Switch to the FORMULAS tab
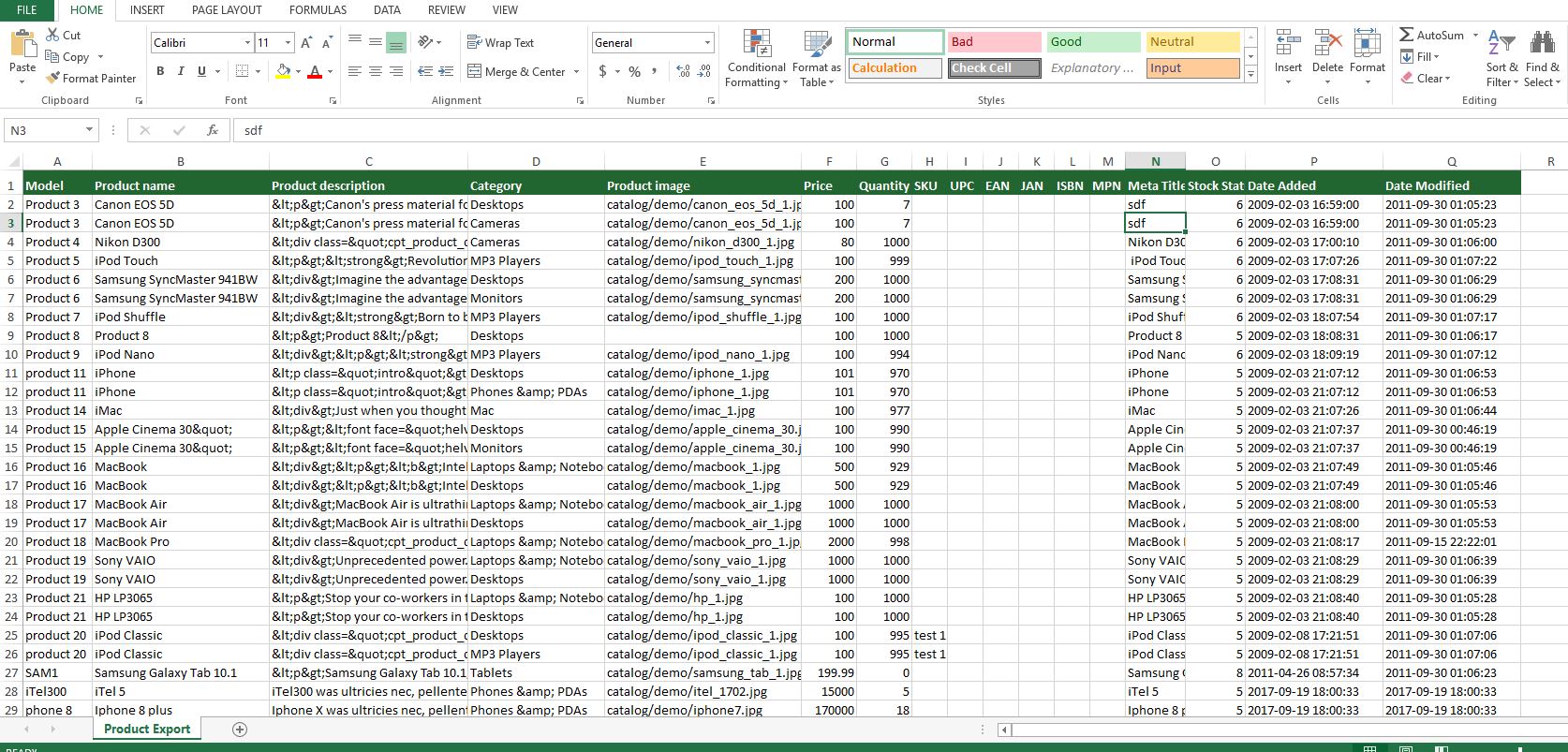This screenshot has width=1568, height=752. pos(318,9)
